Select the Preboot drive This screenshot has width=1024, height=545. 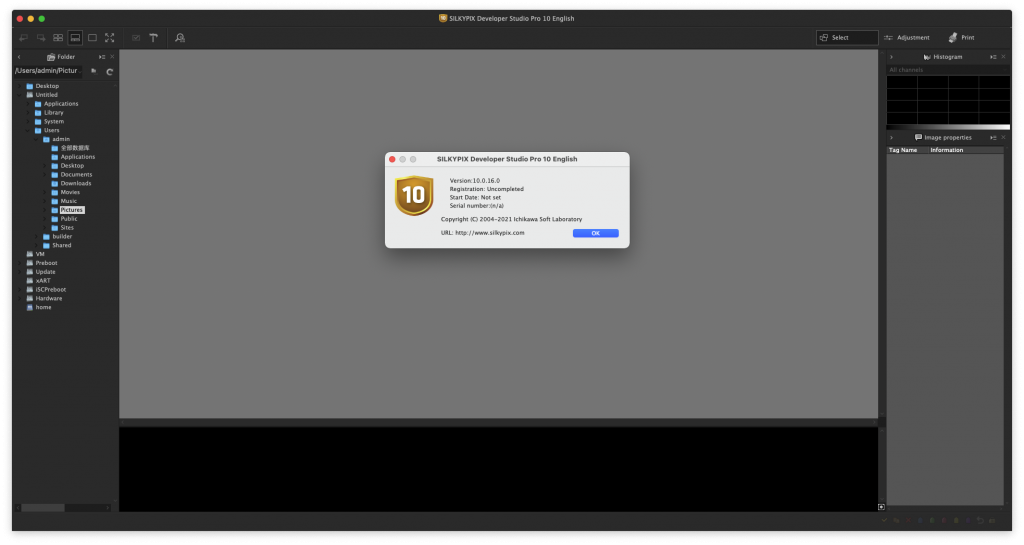(x=46, y=263)
